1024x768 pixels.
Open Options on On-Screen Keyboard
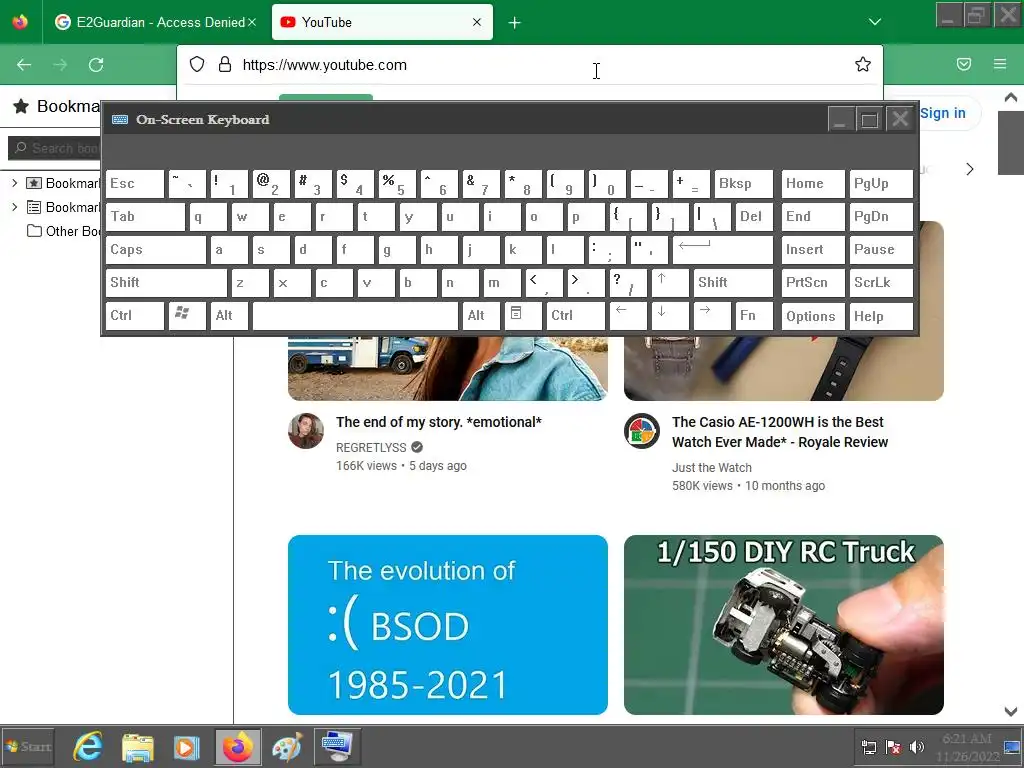[x=813, y=316]
